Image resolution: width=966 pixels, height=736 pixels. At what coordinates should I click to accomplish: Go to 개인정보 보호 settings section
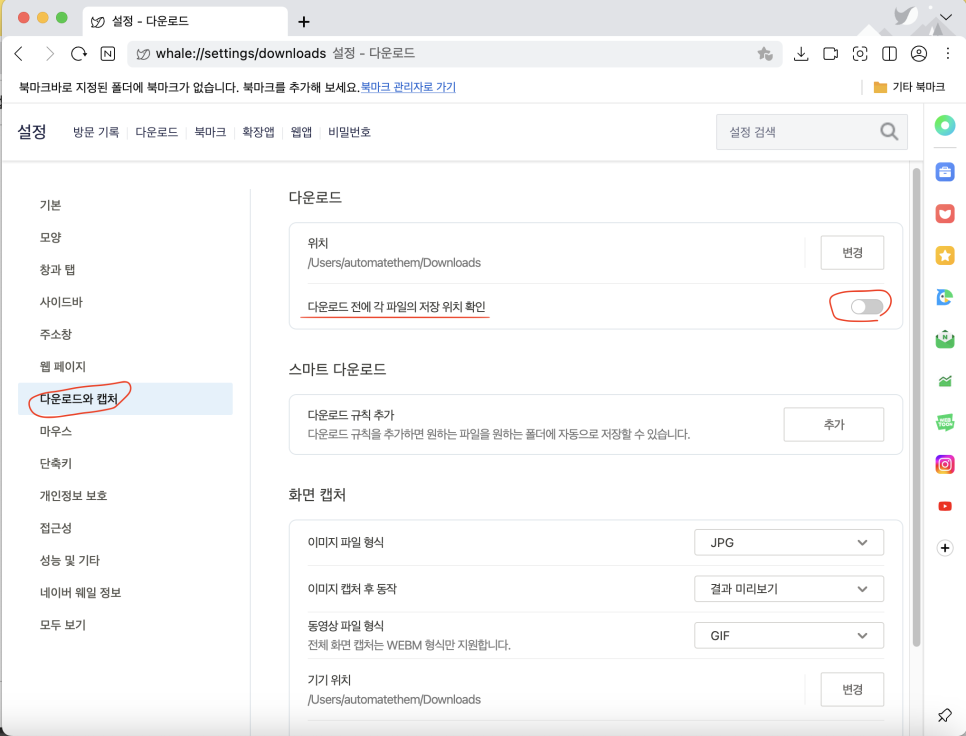pyautogui.click(x=73, y=495)
